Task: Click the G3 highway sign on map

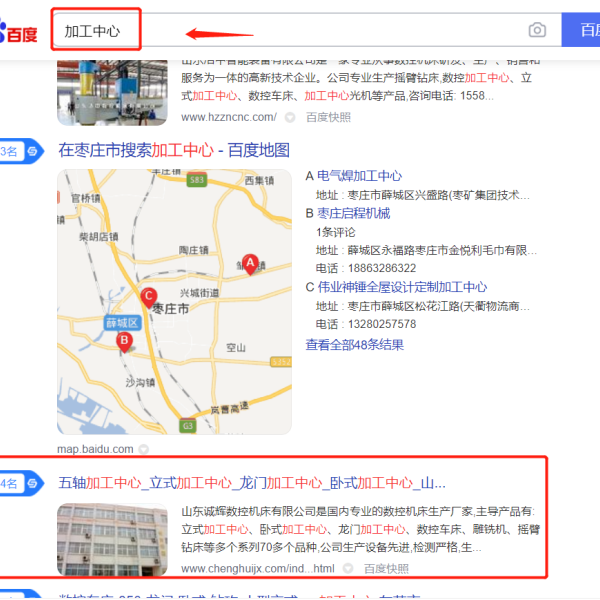Action: click(188, 426)
